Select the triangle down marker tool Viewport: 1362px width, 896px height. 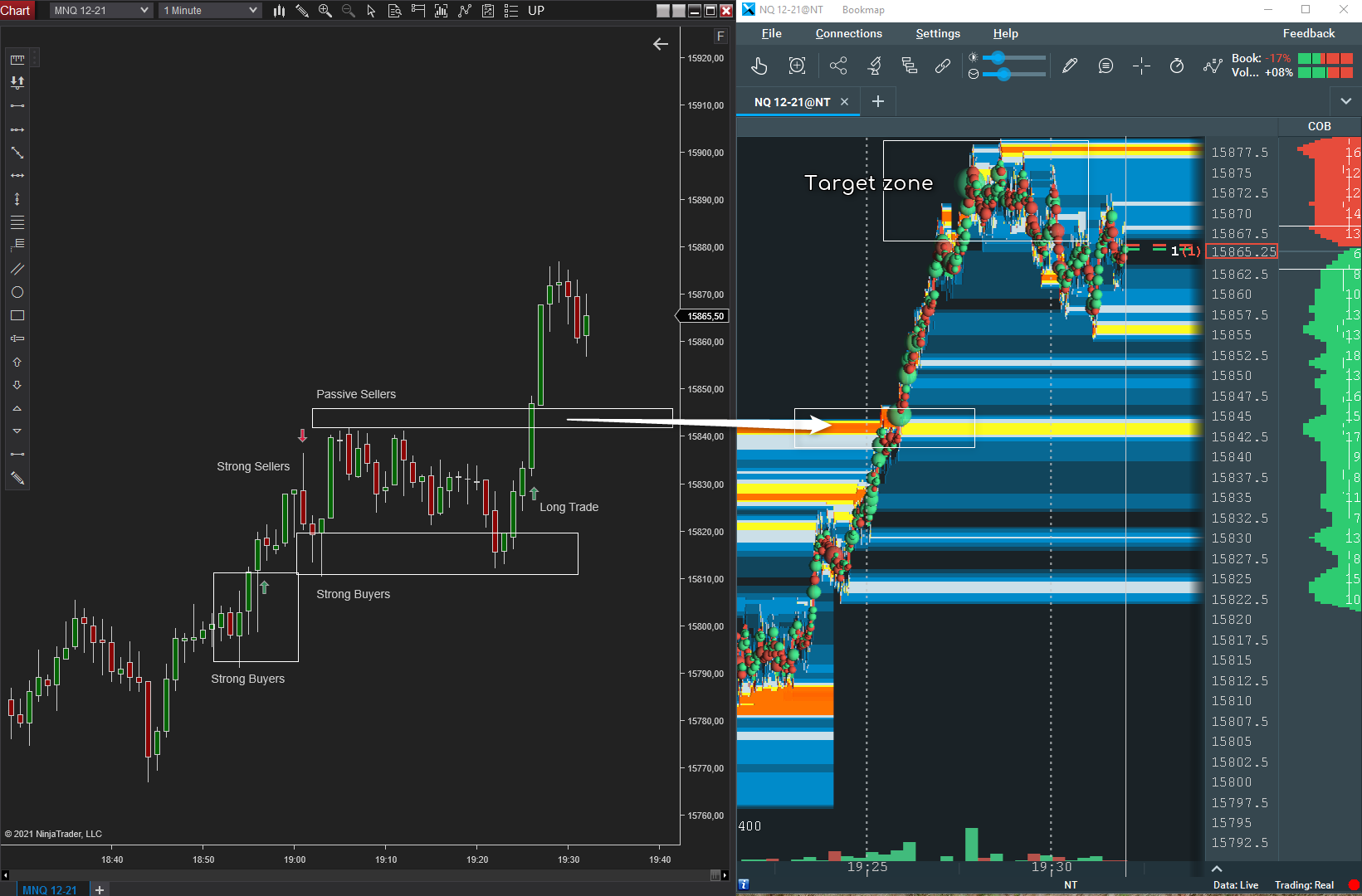coord(17,431)
